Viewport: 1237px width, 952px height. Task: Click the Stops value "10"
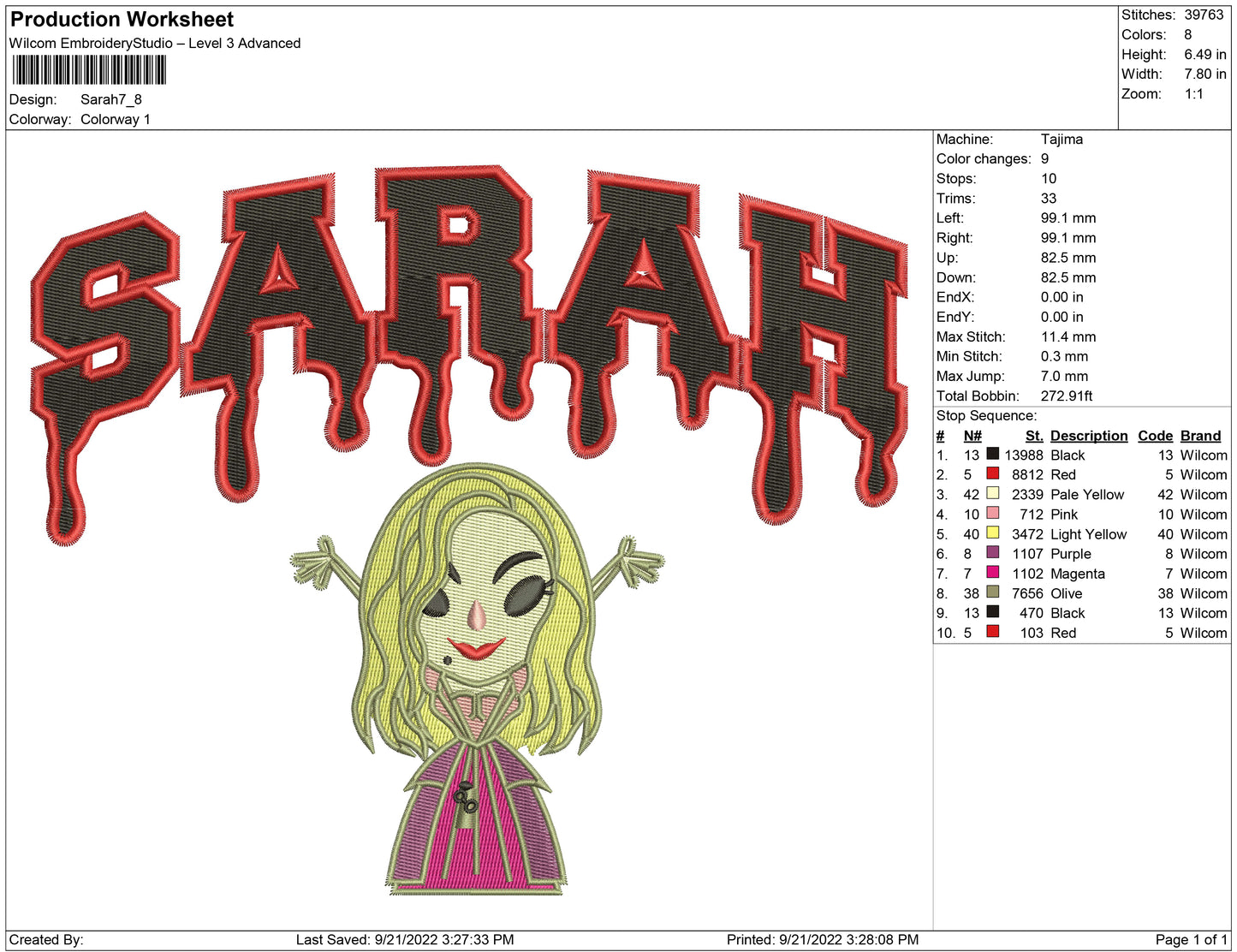click(1049, 178)
